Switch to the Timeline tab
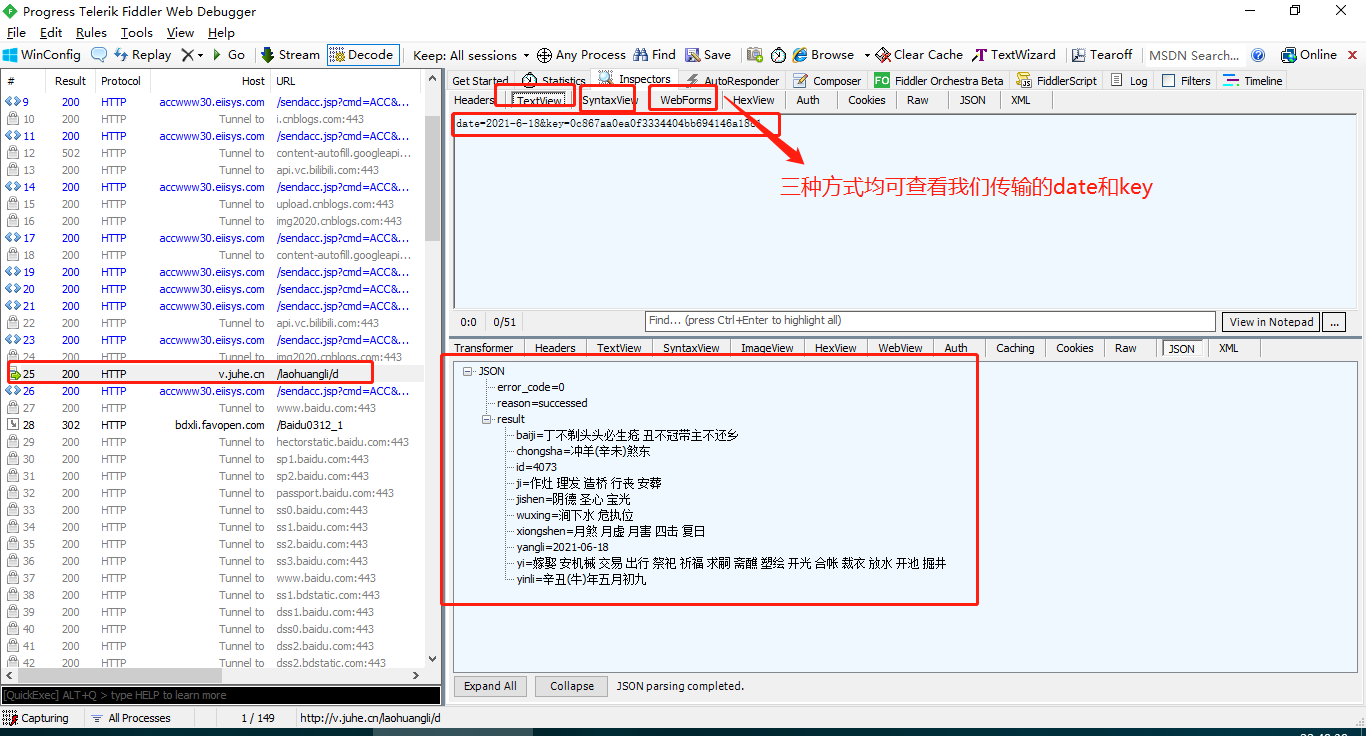Viewport: 1366px width, 736px height. tap(1253, 81)
